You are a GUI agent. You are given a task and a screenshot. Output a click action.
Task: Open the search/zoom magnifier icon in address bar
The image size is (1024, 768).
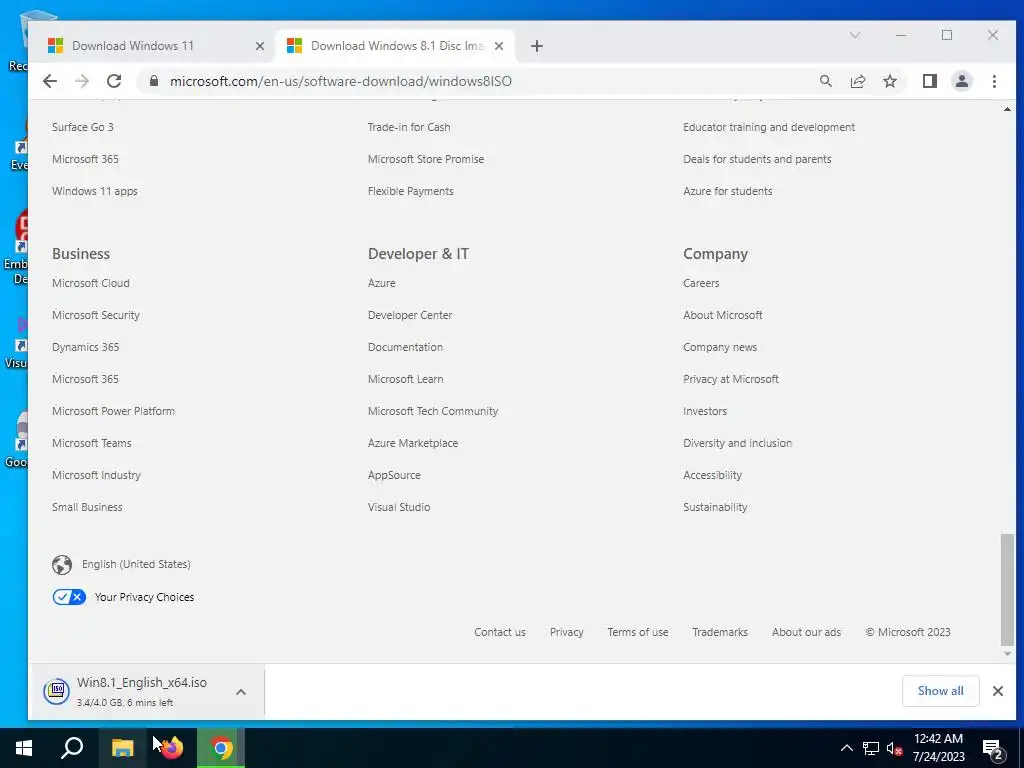click(x=825, y=81)
